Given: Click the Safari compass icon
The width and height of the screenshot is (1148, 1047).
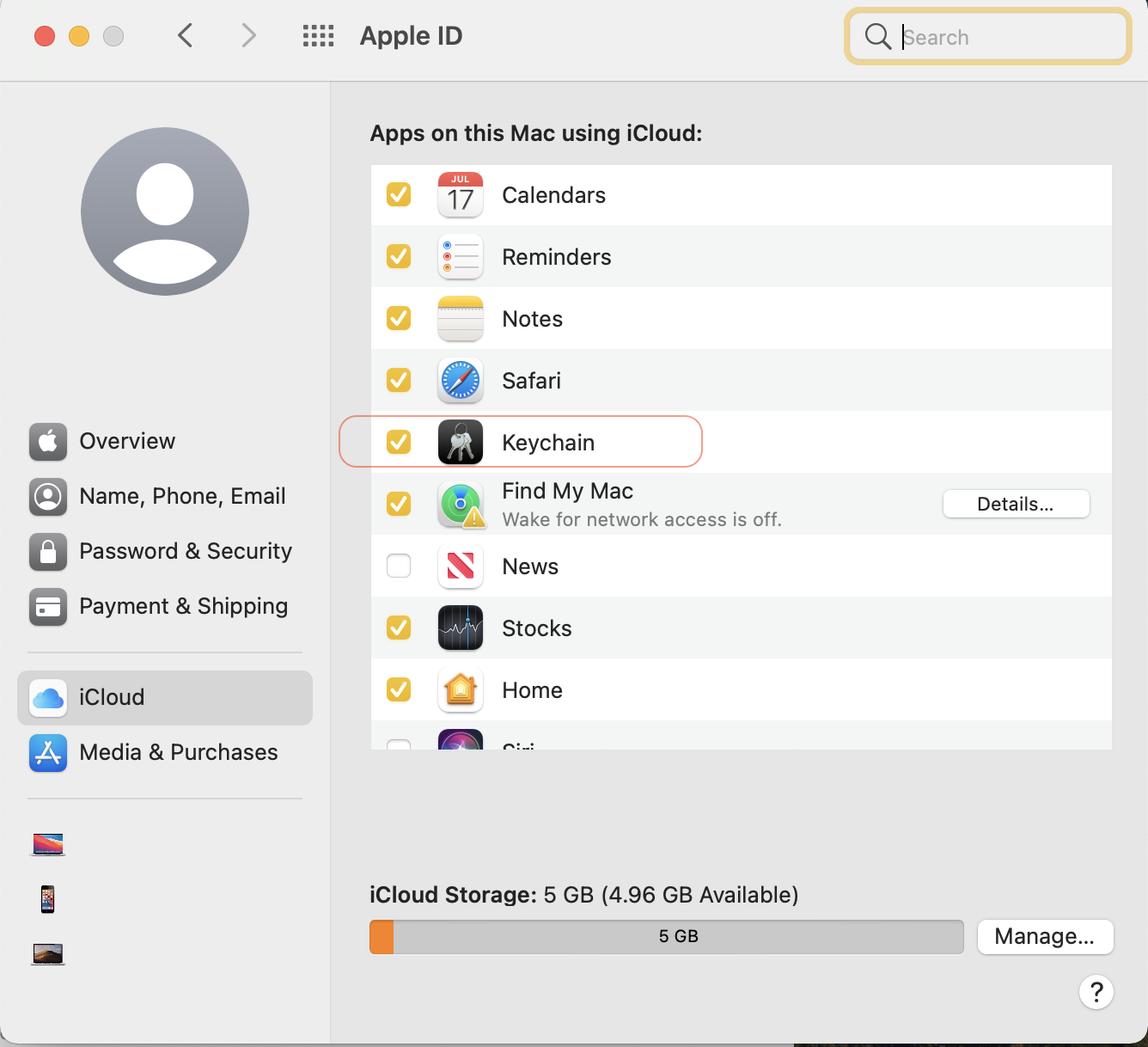Looking at the screenshot, I should point(461,381).
